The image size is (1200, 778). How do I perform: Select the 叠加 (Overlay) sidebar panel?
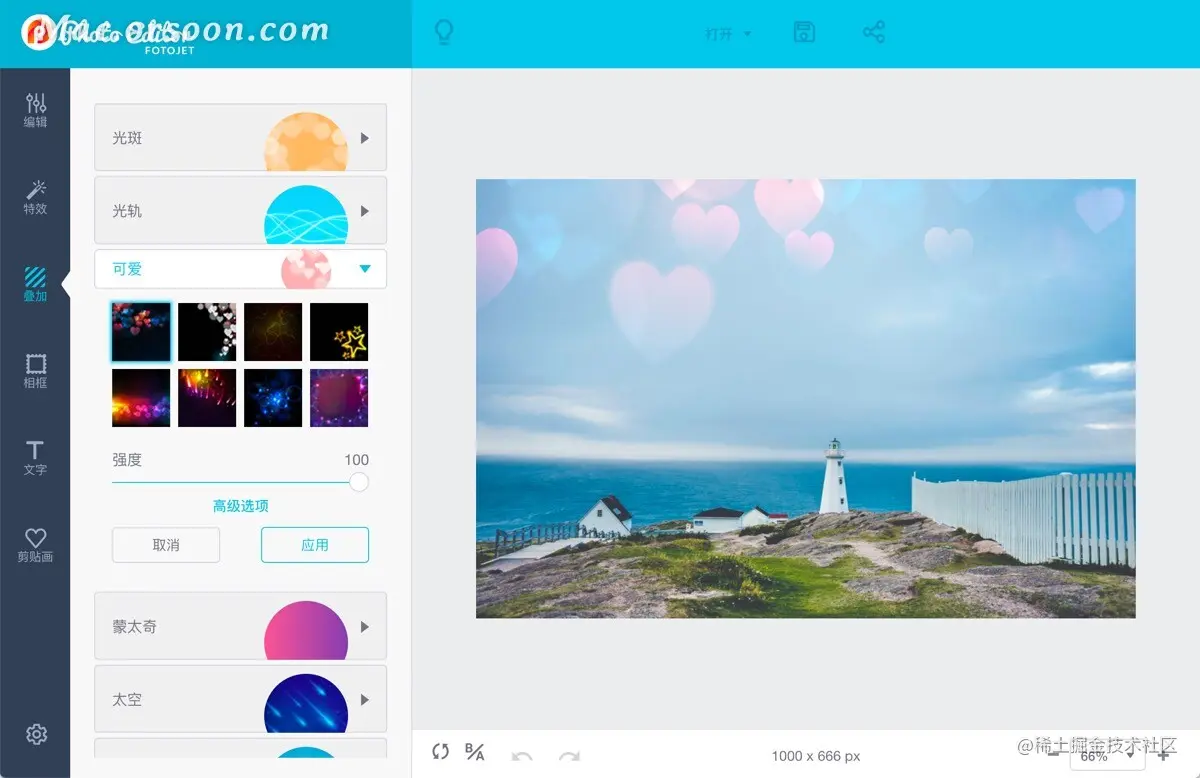pyautogui.click(x=35, y=284)
